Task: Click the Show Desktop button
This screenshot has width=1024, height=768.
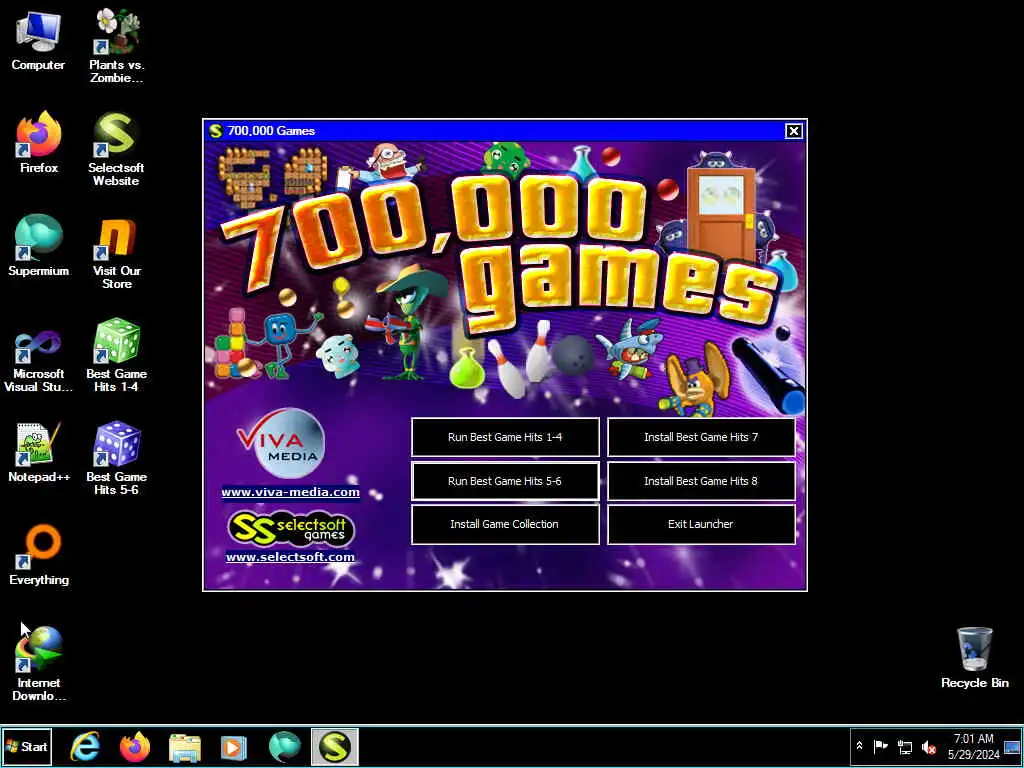Action: tap(1012, 746)
